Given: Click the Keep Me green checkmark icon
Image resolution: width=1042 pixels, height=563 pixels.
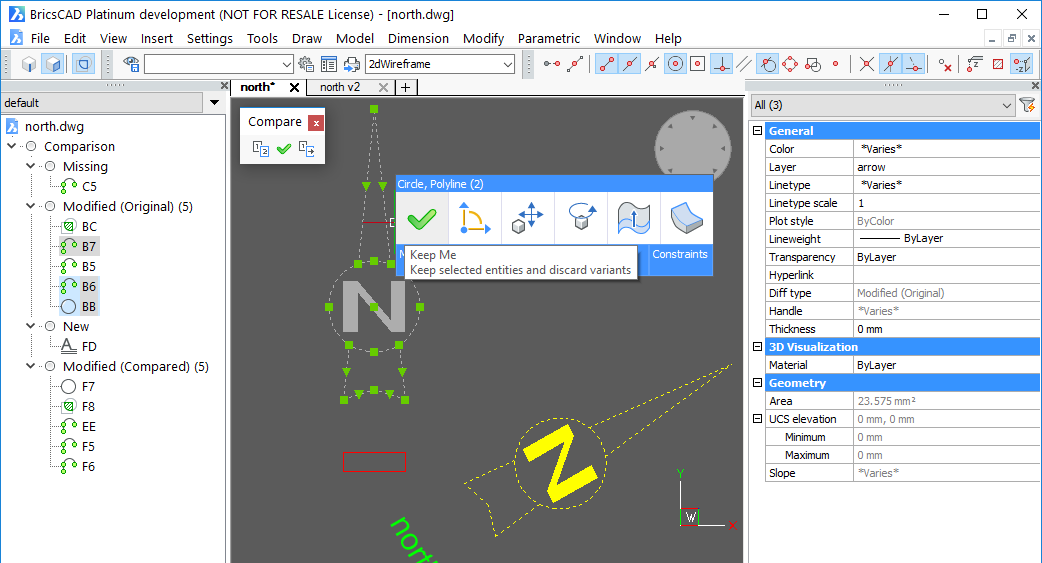Looking at the screenshot, I should (422, 217).
